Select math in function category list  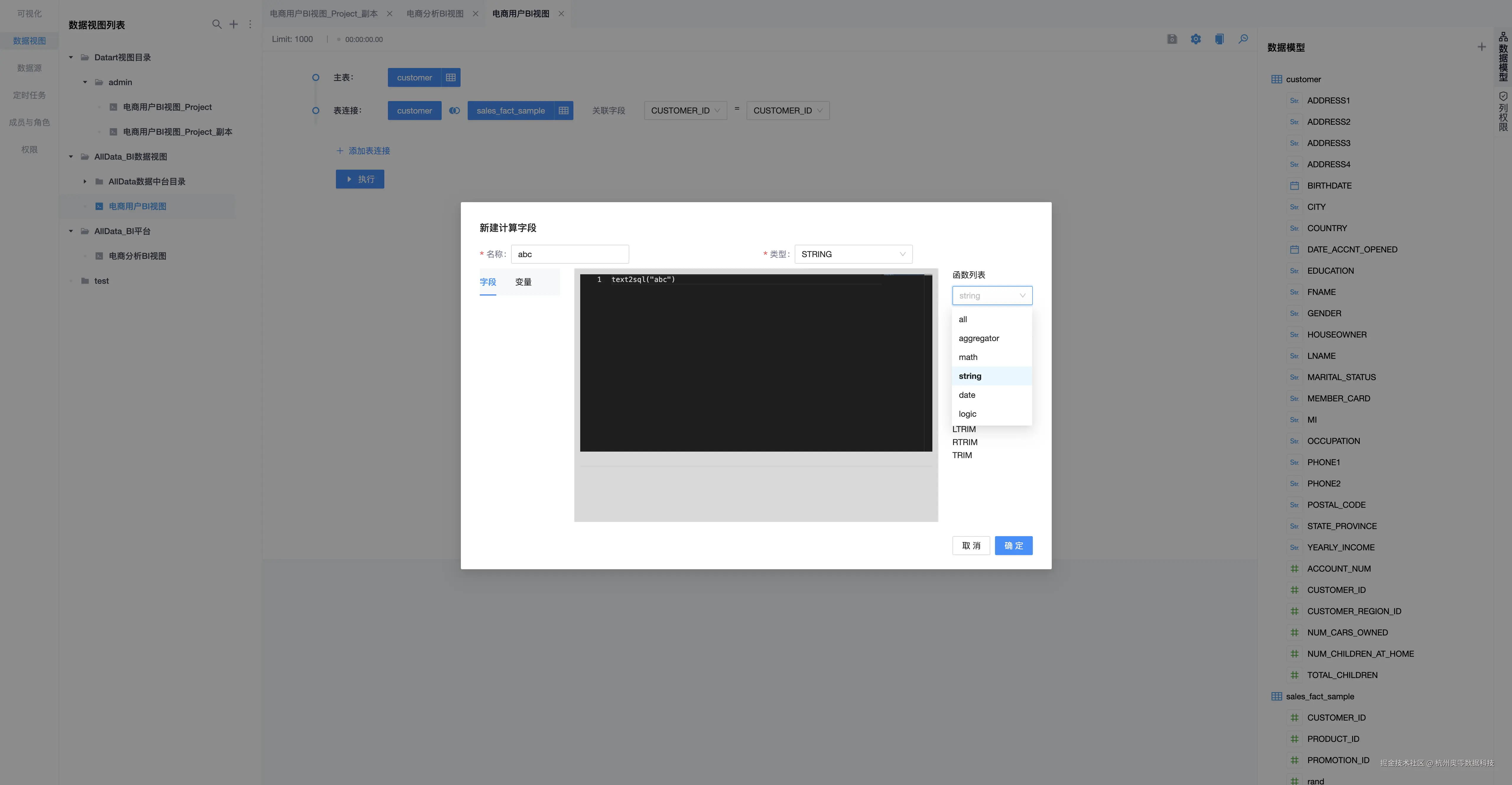point(968,357)
